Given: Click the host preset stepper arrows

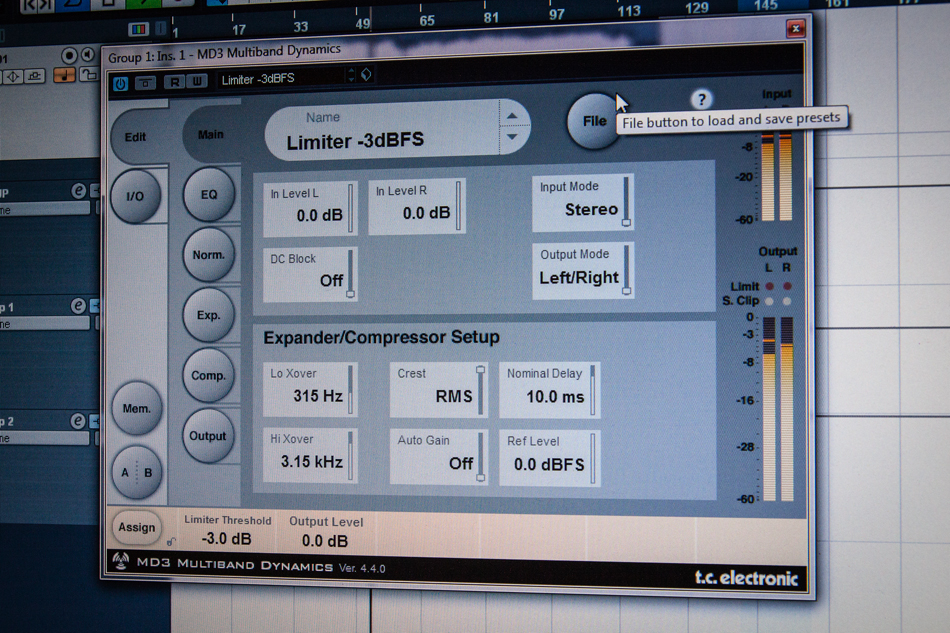Looking at the screenshot, I should click(x=351, y=75).
